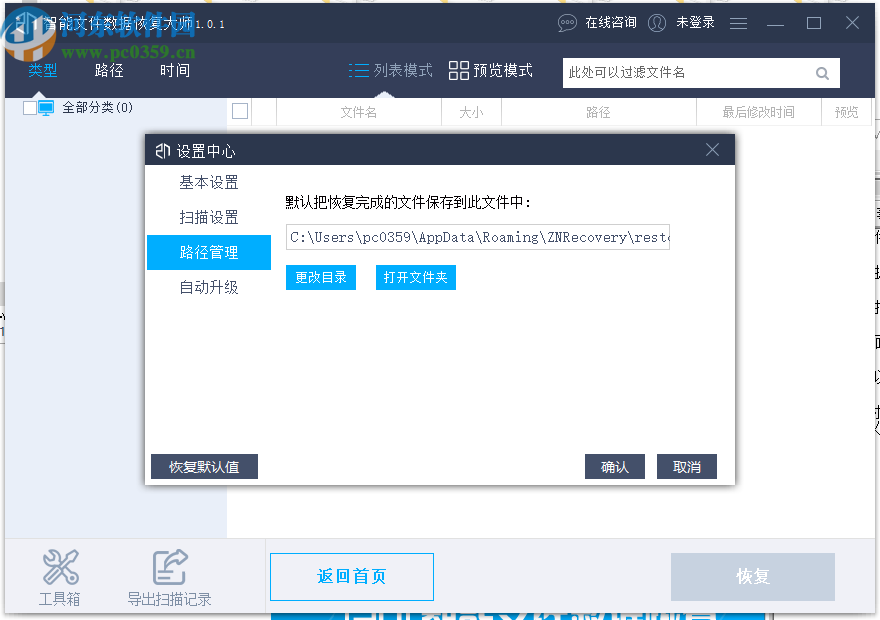Select 列表模式 list view icon
880x620 pixels.
click(358, 71)
